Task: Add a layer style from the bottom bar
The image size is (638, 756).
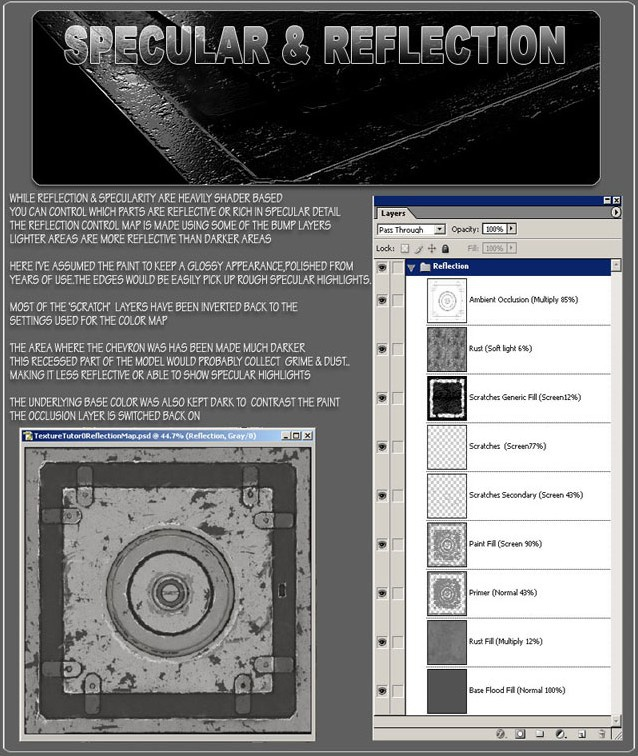Action: (501, 734)
